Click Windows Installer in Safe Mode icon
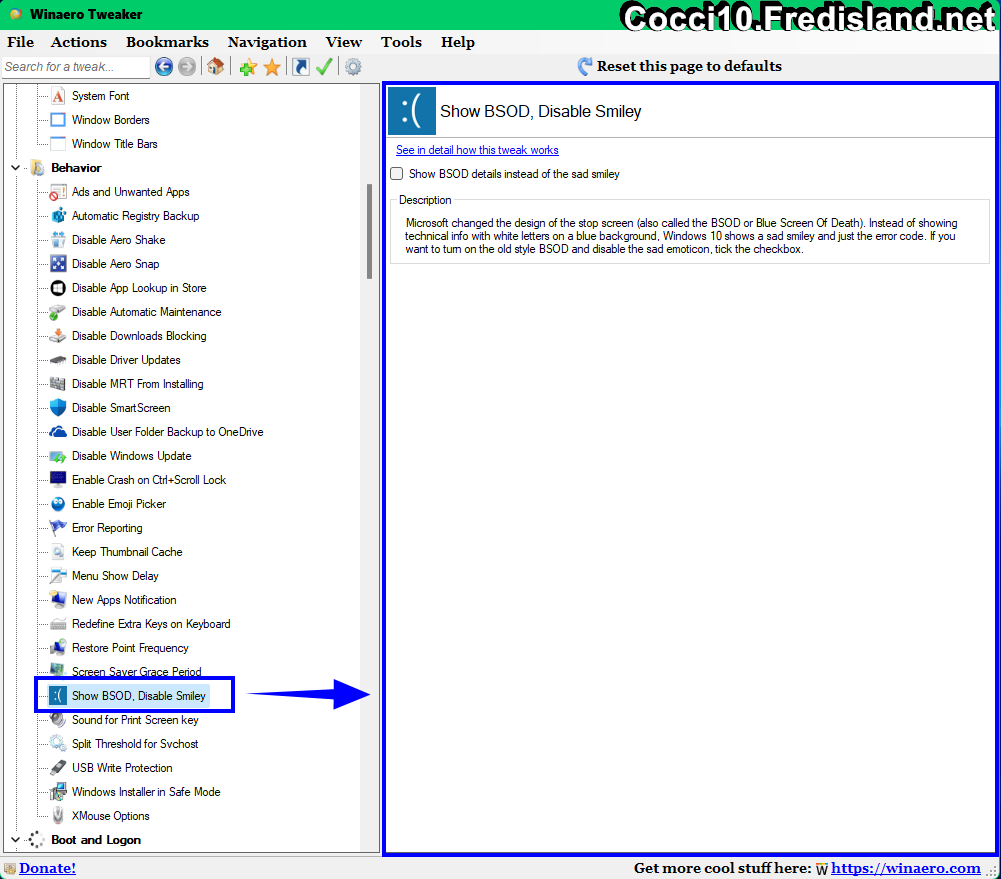The width and height of the screenshot is (1001, 879). (58, 792)
